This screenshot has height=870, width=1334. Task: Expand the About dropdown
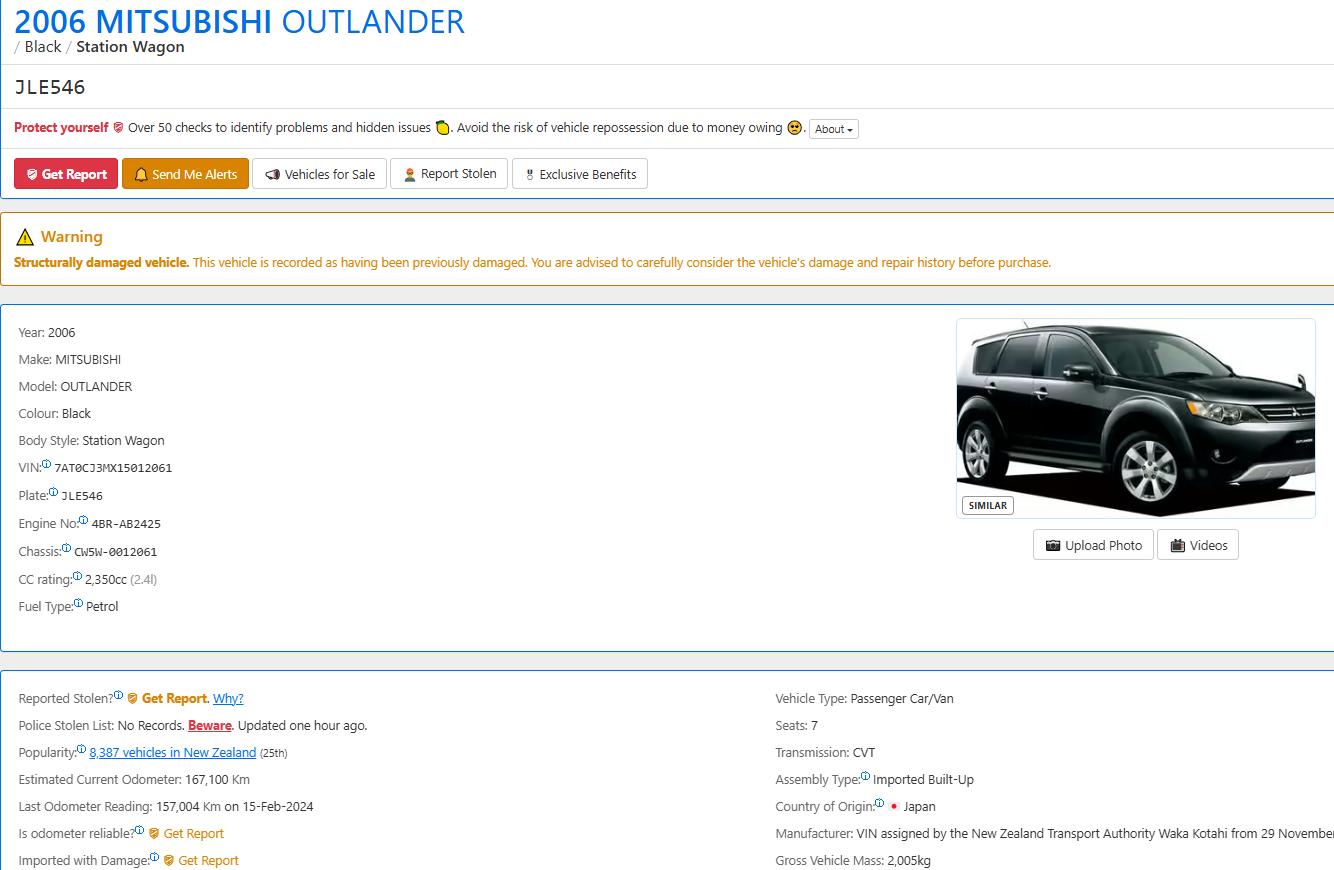click(834, 129)
